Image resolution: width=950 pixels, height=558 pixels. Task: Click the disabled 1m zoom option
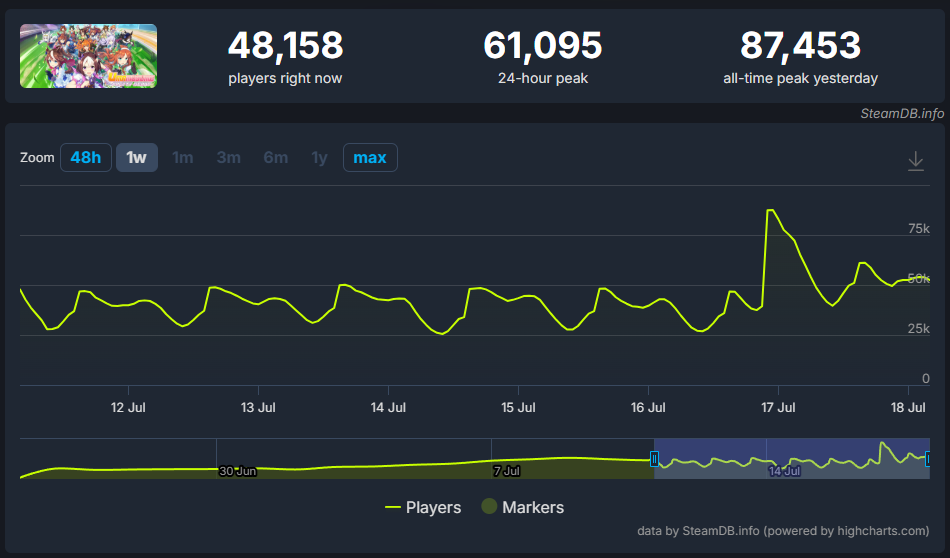tap(182, 158)
